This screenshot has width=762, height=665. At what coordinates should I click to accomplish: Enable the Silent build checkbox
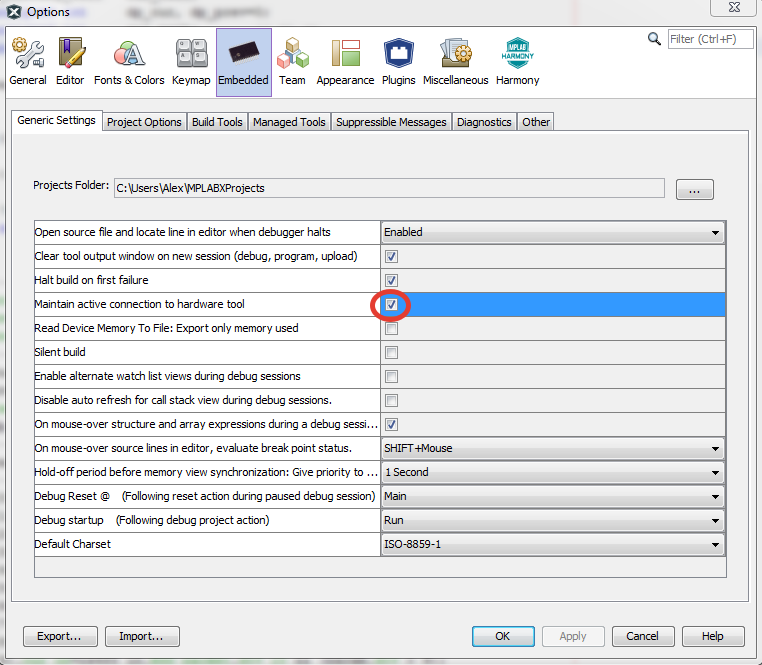[392, 352]
